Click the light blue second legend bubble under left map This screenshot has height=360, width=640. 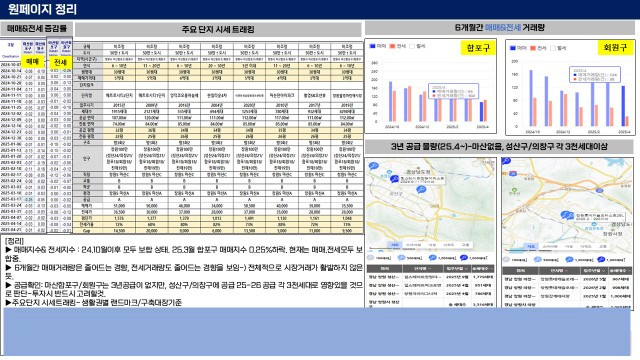click(402, 258)
